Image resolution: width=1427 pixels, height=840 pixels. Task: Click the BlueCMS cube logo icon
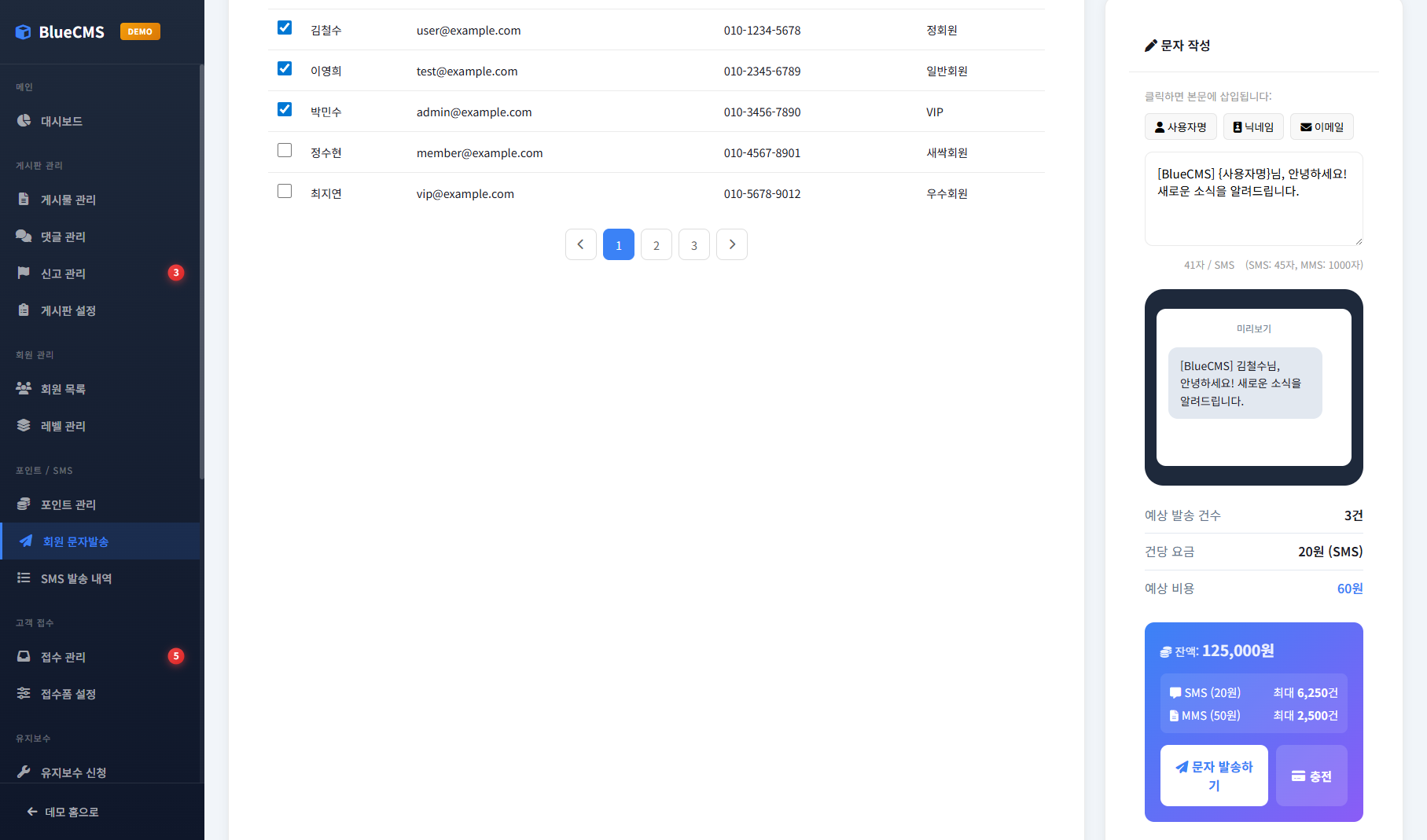point(24,31)
